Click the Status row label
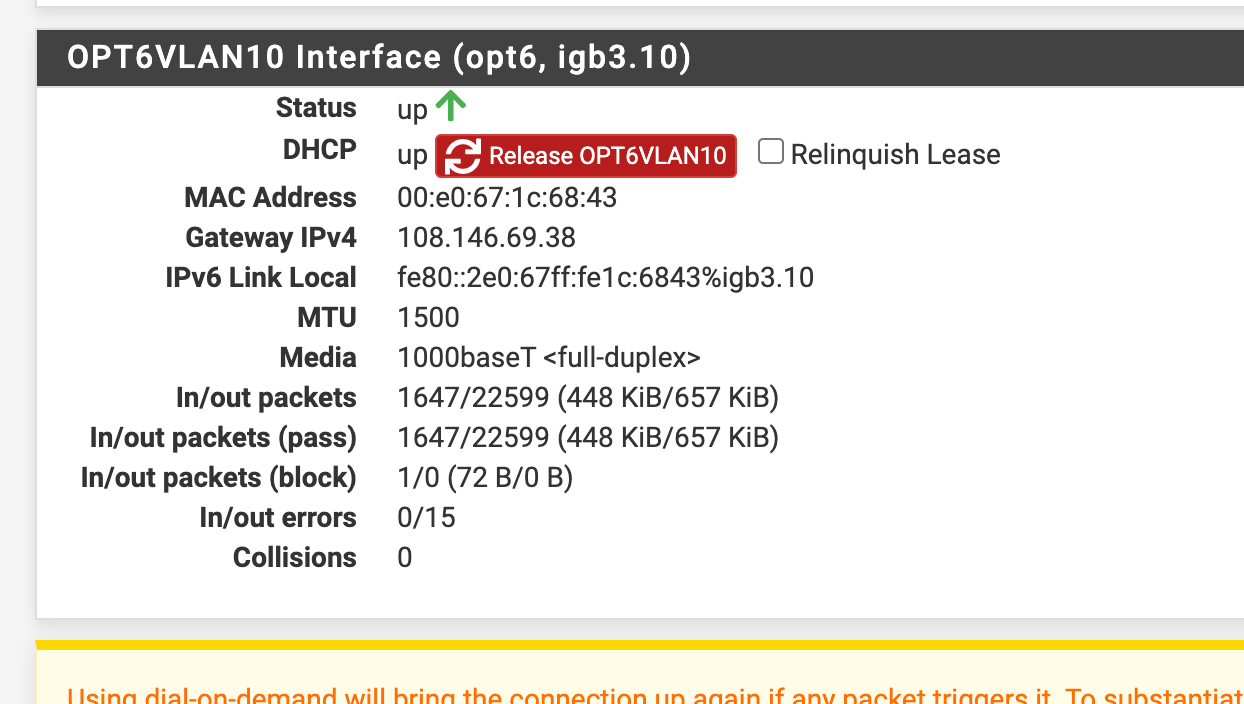Screen dimensions: 1244x704 click(316, 108)
